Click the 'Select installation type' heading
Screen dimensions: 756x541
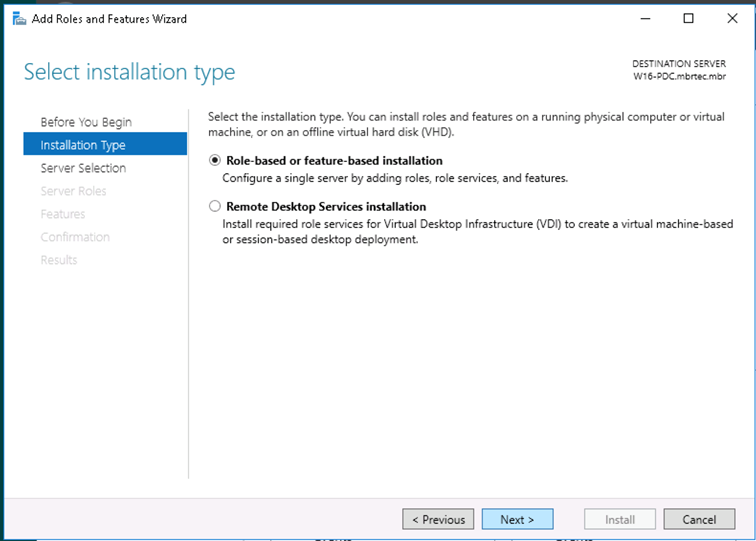(129, 72)
